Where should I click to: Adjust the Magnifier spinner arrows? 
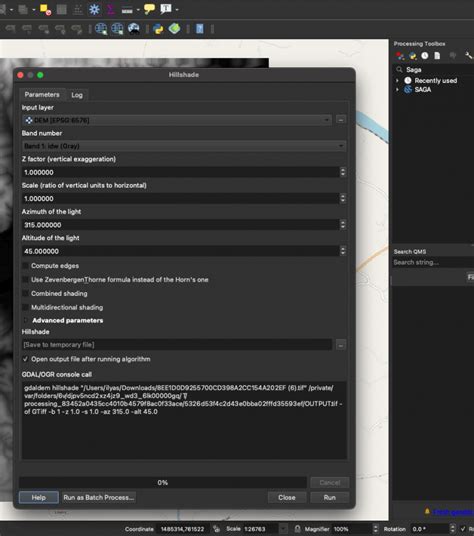point(376,529)
